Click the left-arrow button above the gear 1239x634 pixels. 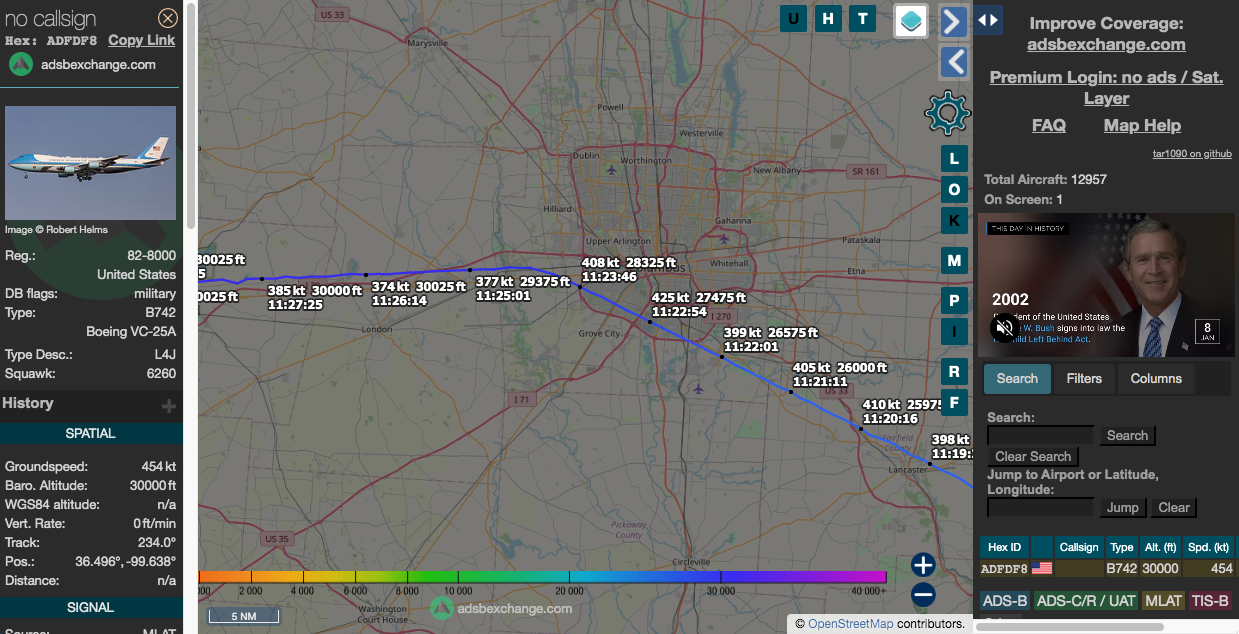coord(954,62)
